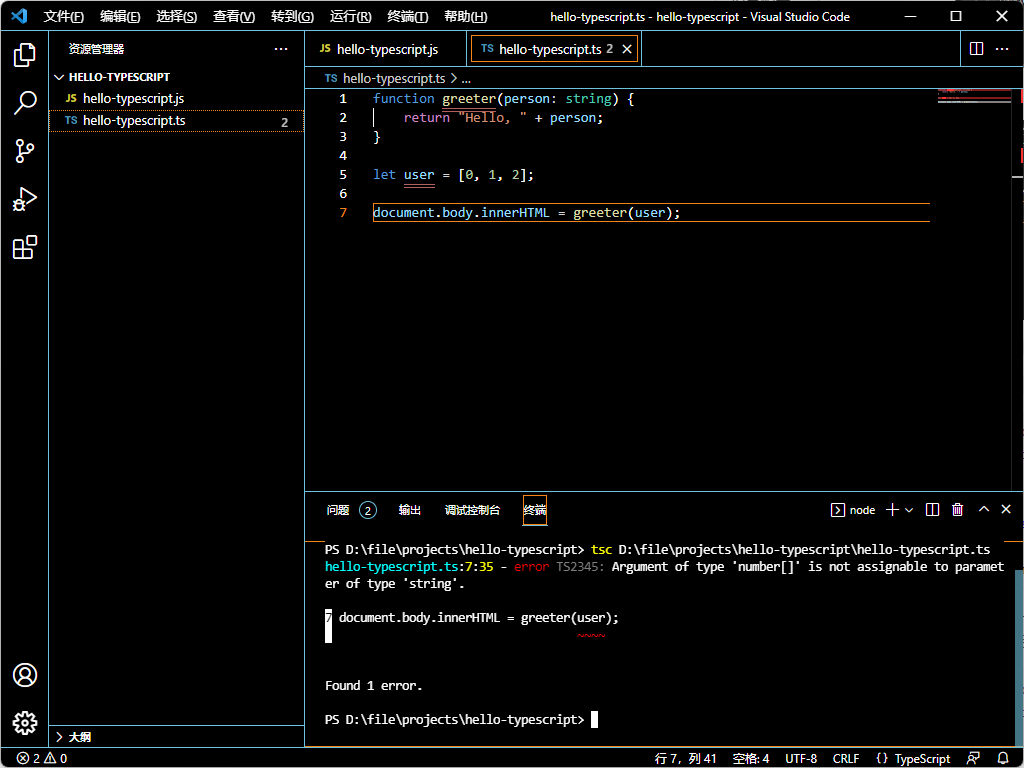Click the Accounts icon
Screen dimensions: 1024x768
(25, 675)
